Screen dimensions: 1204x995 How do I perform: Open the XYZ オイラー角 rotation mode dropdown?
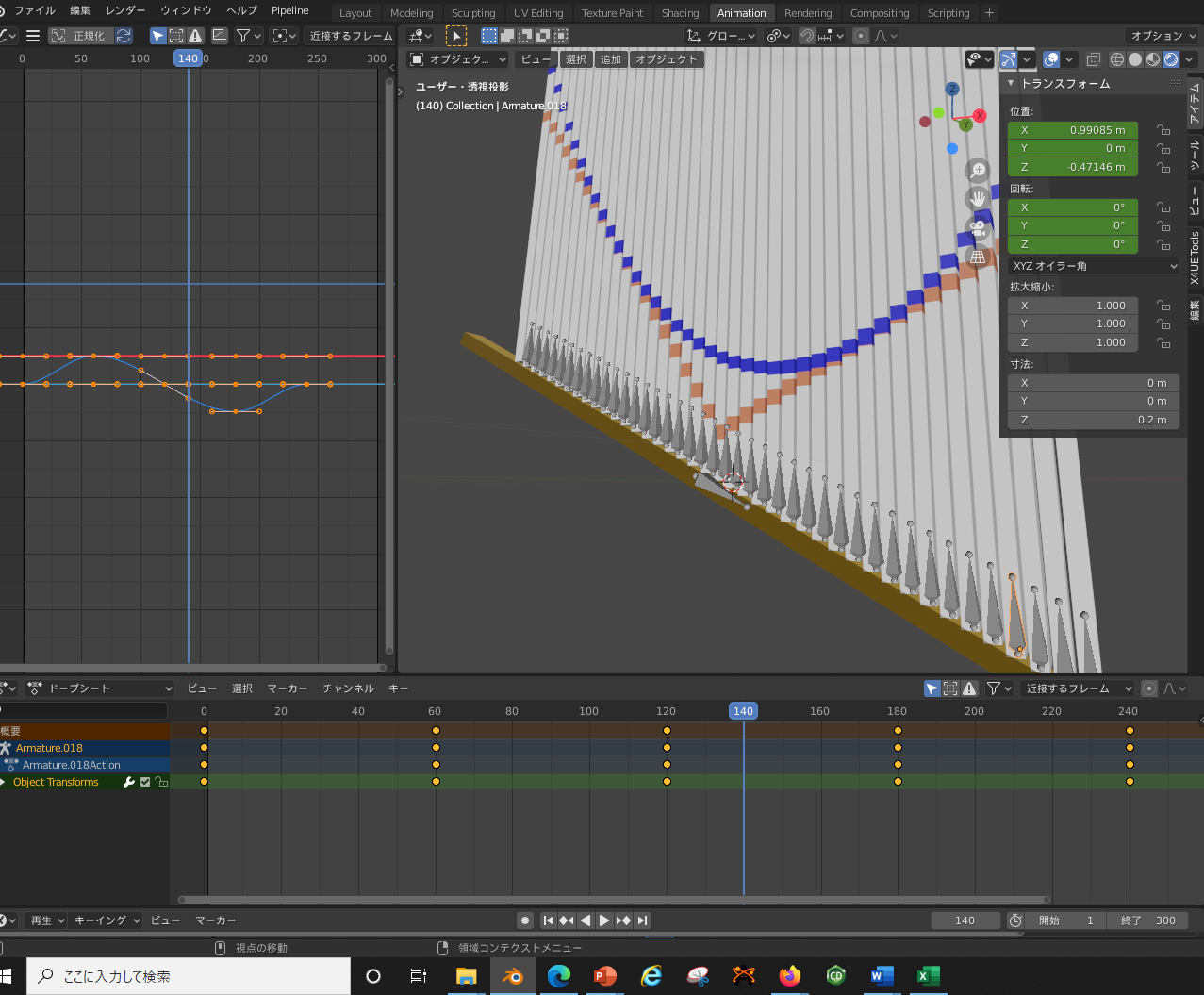[x=1093, y=265]
